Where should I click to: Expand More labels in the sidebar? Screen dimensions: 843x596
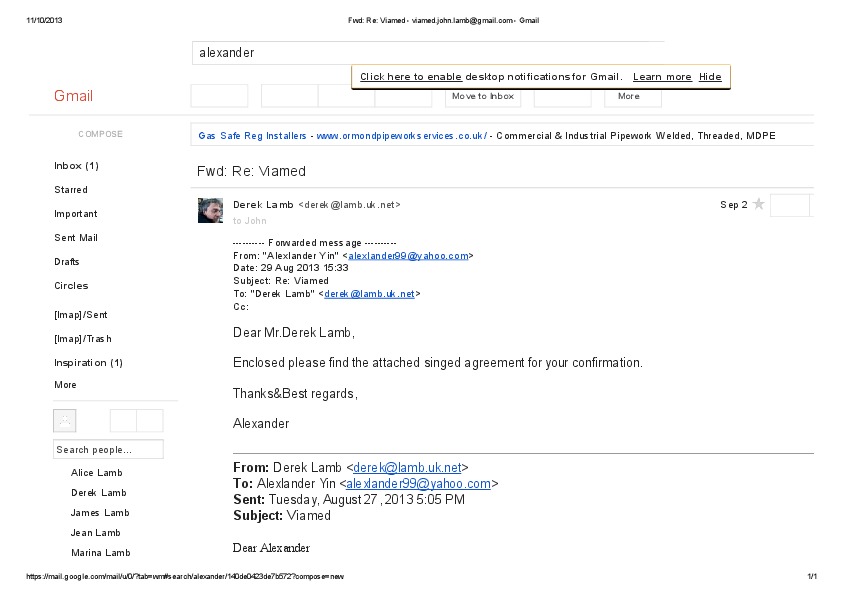[x=65, y=385]
